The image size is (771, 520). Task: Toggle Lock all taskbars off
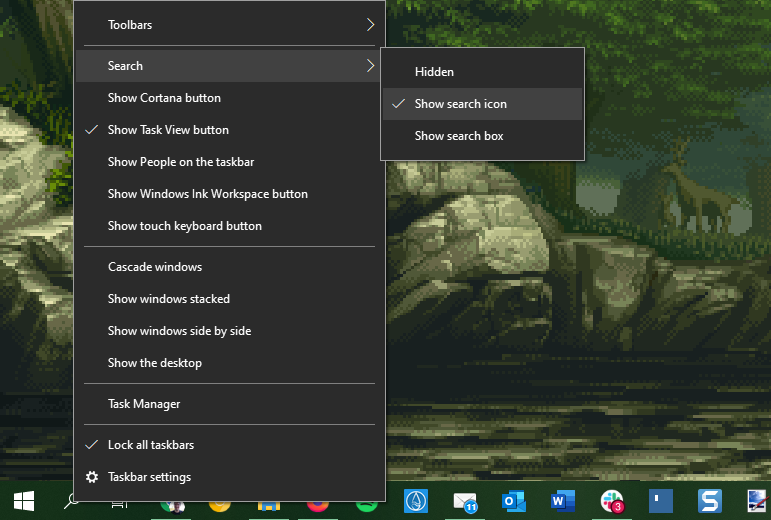tap(151, 445)
